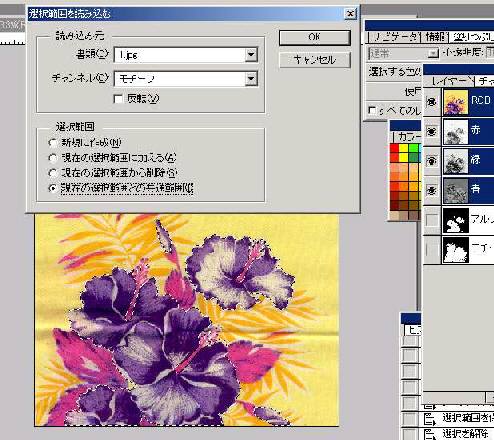Click the RGB channel thumbnail
Viewport: 494px width, 440px height.
pos(456,102)
